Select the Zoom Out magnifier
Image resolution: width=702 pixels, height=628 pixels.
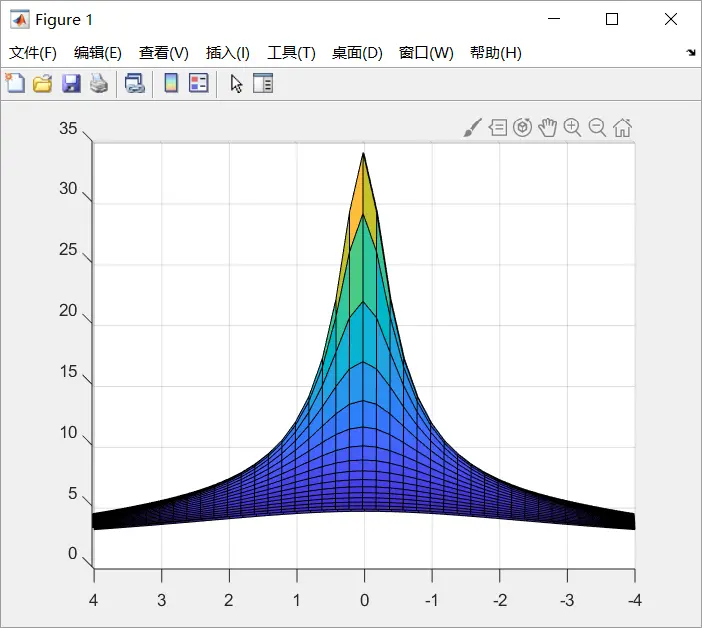(x=597, y=128)
